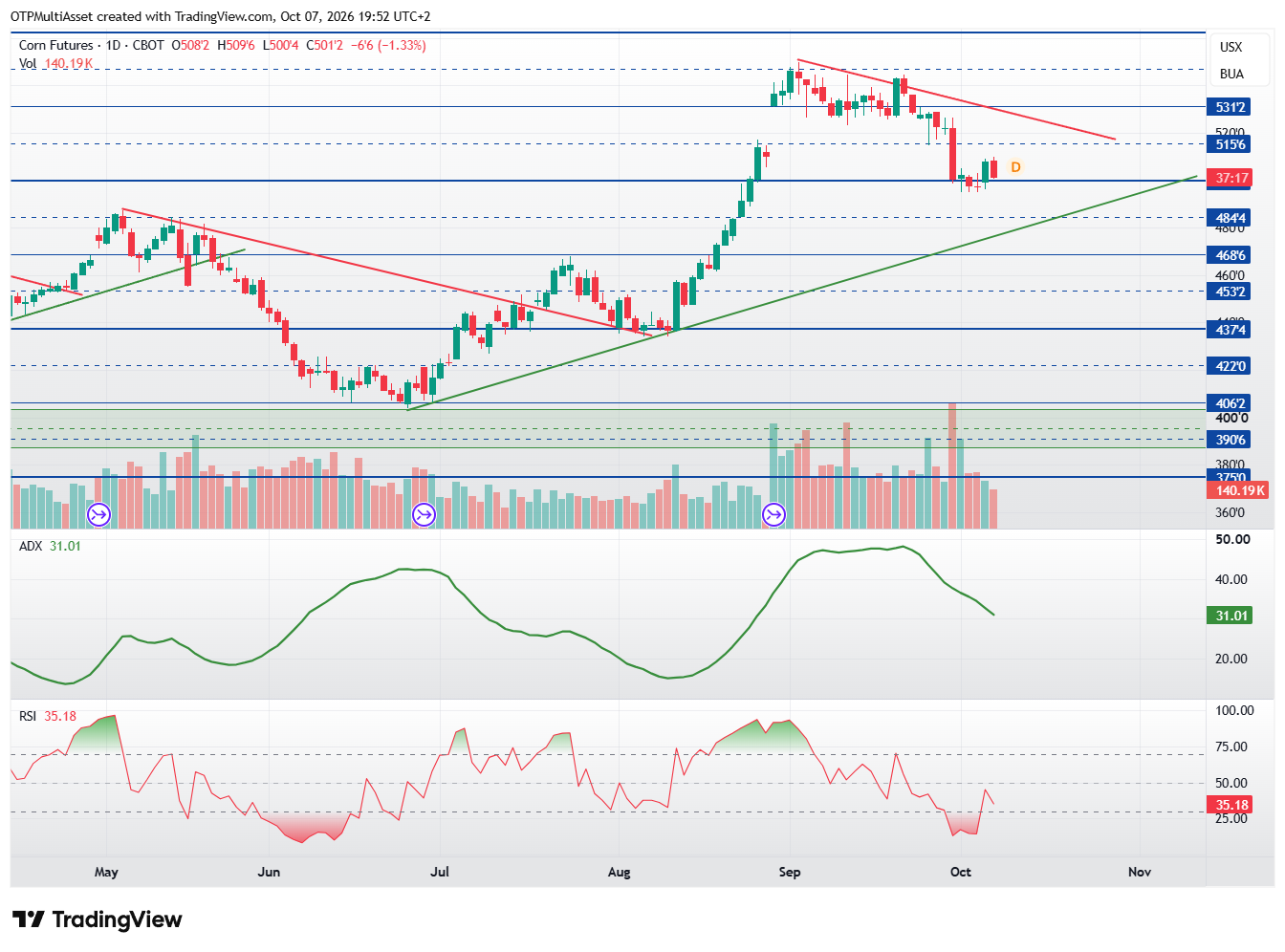The image size is (1285, 952).
Task: Select the close value C501'2
Action: click(x=325, y=45)
